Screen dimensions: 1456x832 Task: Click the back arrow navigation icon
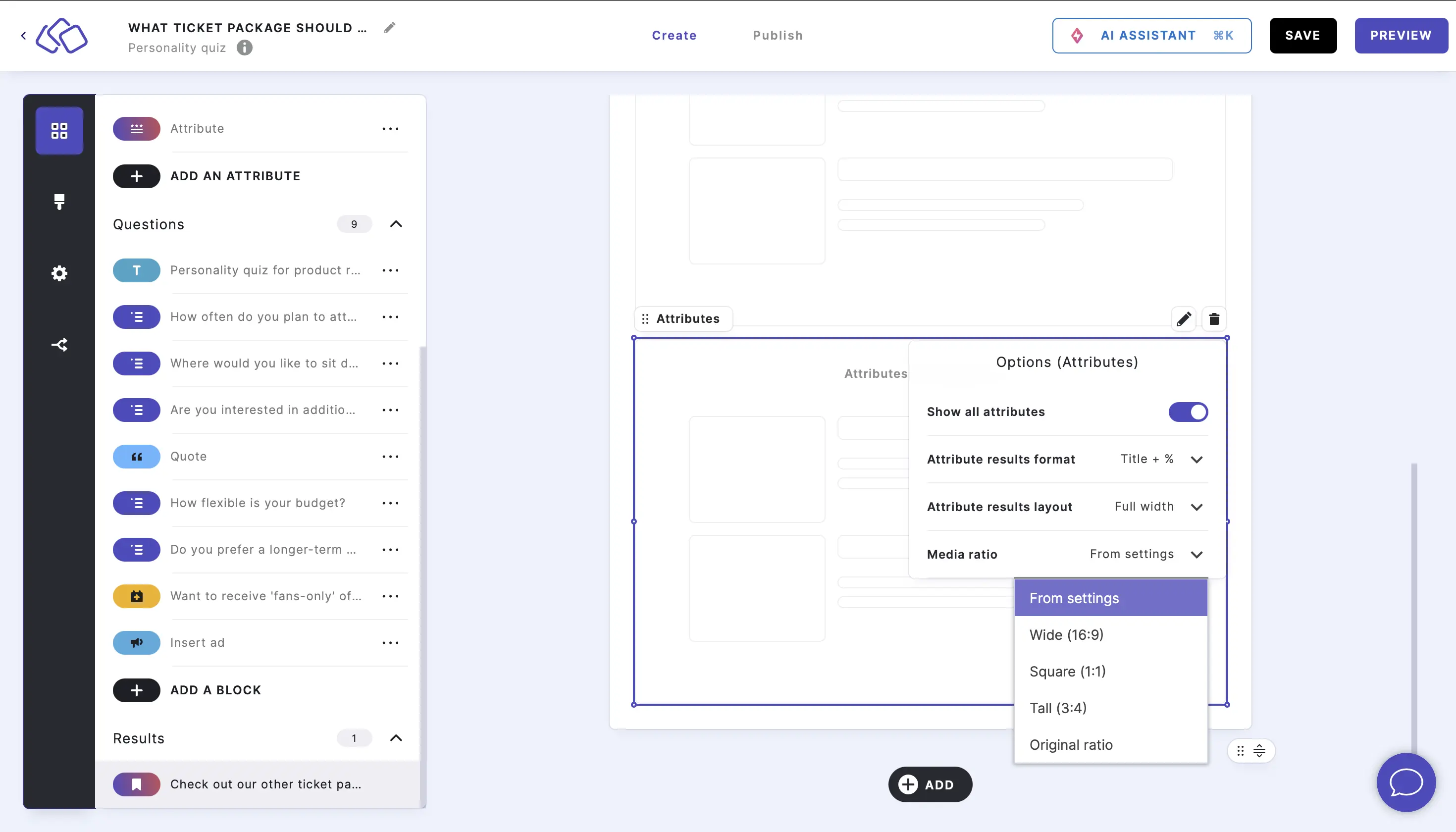pyautogui.click(x=23, y=36)
